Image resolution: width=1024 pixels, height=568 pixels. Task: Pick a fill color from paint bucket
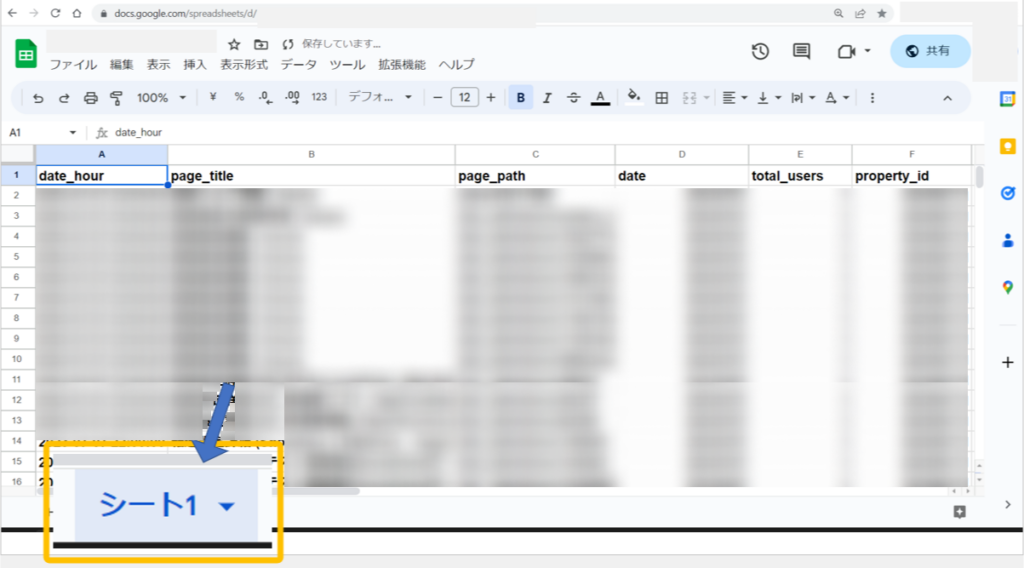pyautogui.click(x=632, y=98)
